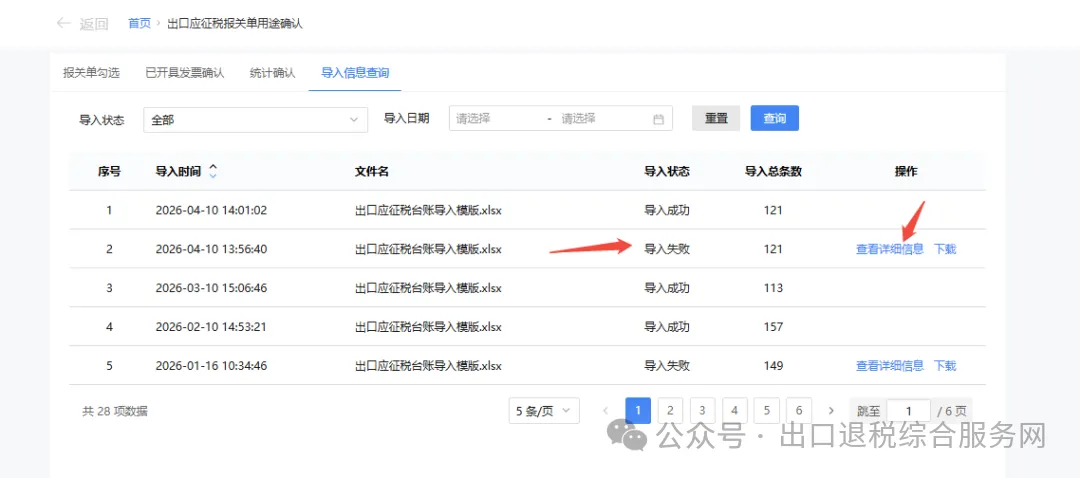The height and width of the screenshot is (478, 1080).
Task: Select the timestamp 2026-04-10 13:56:40
Action: pos(211,249)
